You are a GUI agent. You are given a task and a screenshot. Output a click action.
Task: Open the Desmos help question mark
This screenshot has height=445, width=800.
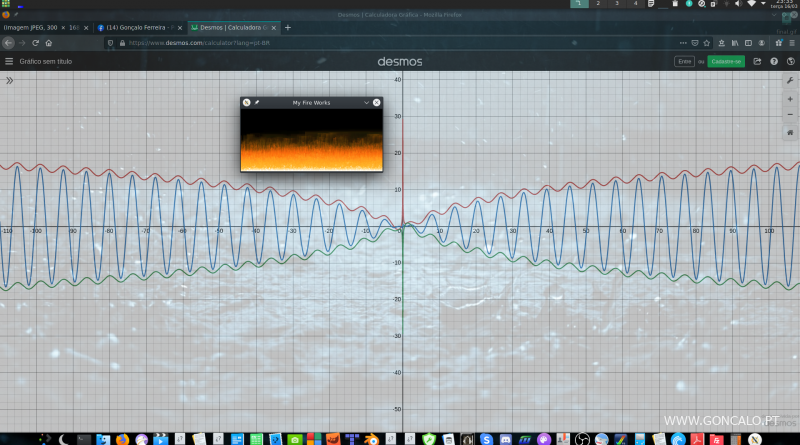click(774, 61)
